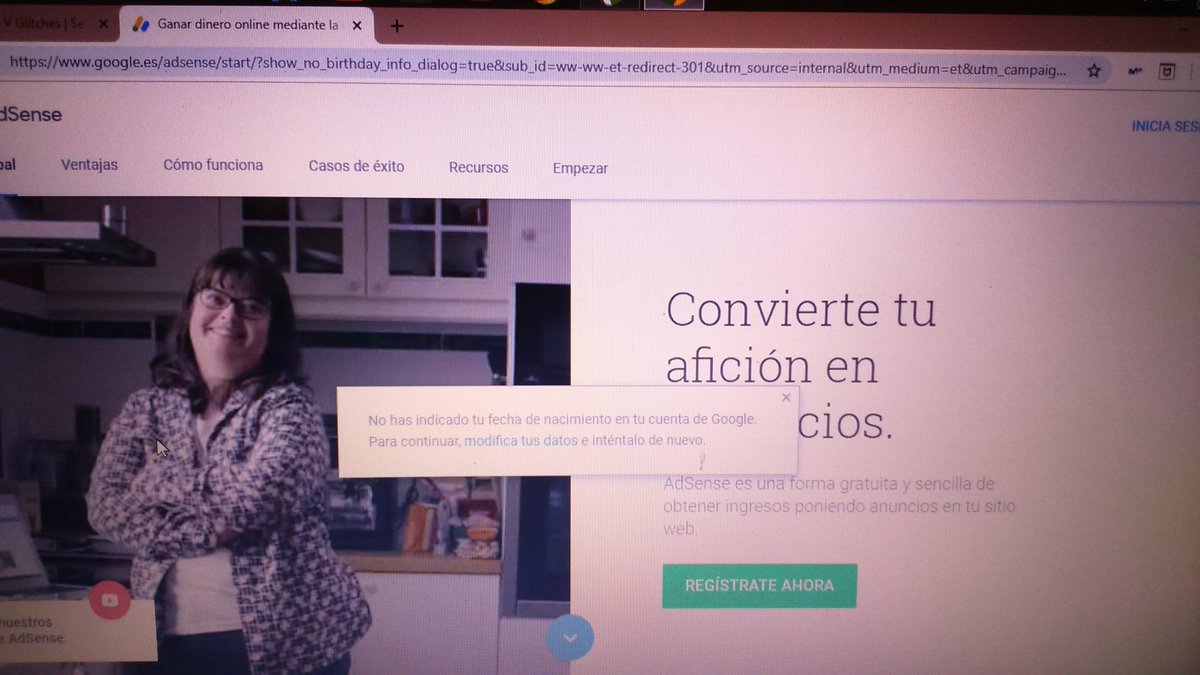Click the 'AdSense es una forma gratuita' description text
This screenshot has height=675, width=1200.
coord(838,506)
